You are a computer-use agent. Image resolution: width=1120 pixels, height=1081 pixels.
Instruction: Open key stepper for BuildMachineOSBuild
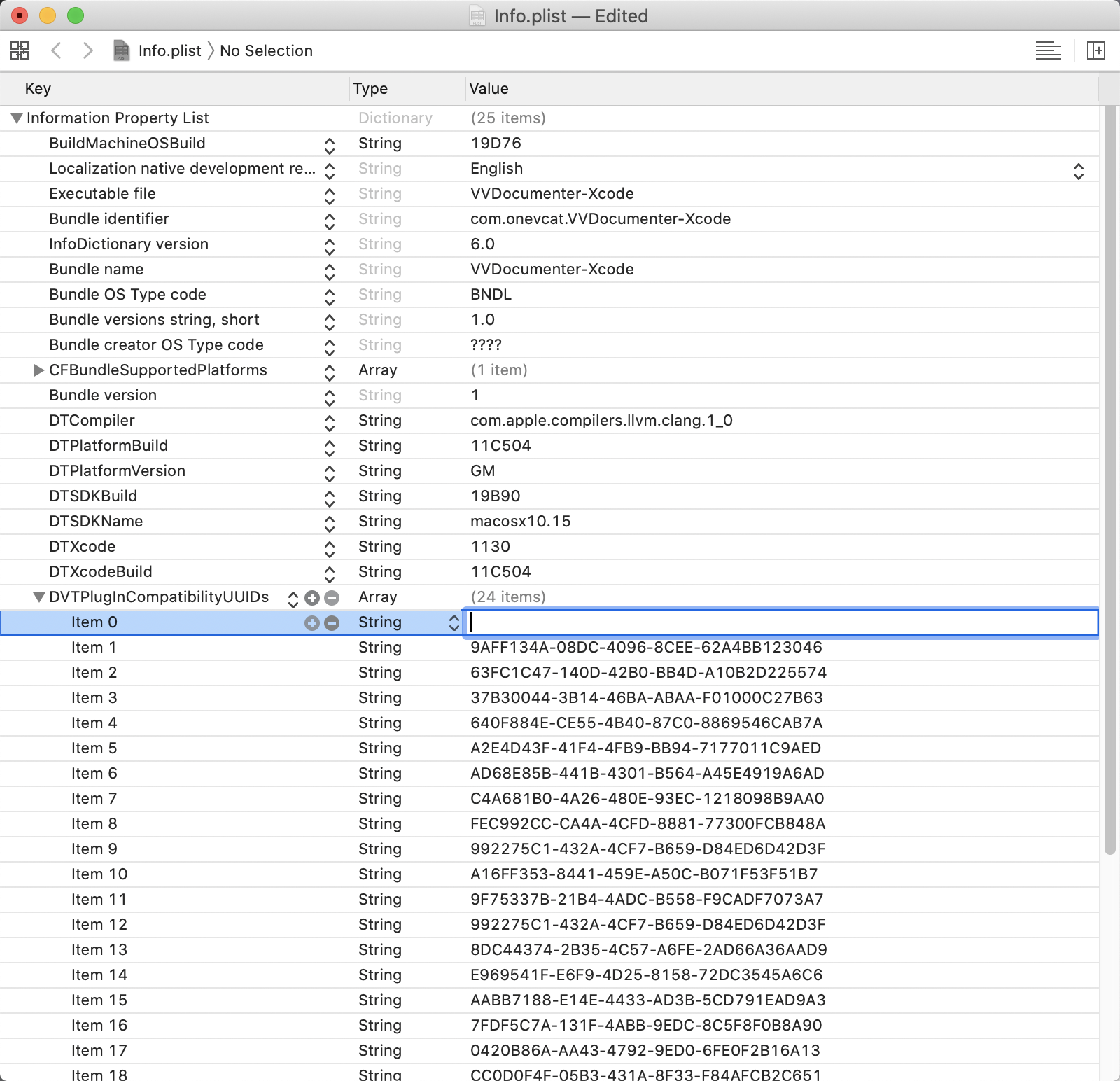coord(330,145)
